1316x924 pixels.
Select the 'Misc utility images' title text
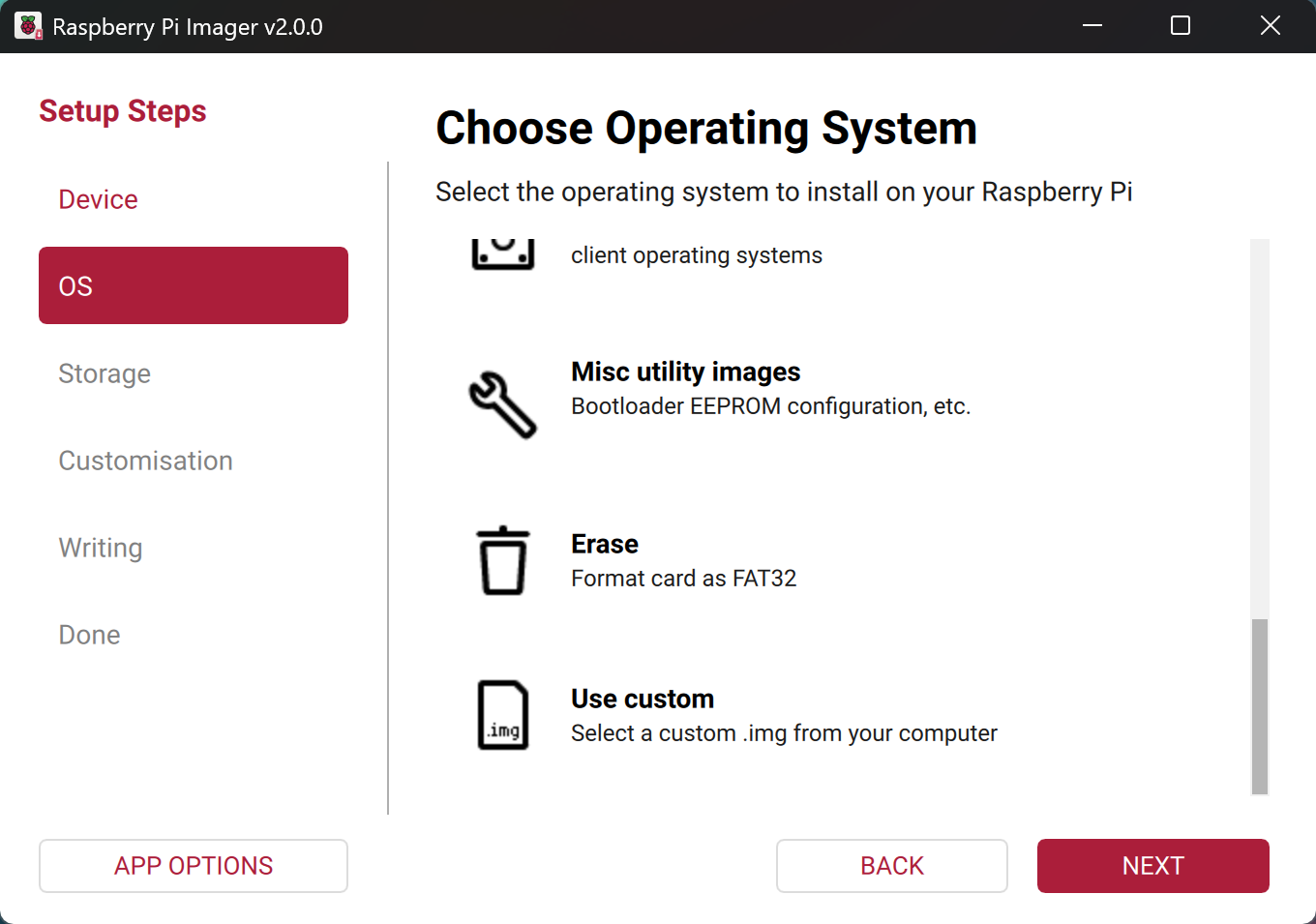click(685, 372)
